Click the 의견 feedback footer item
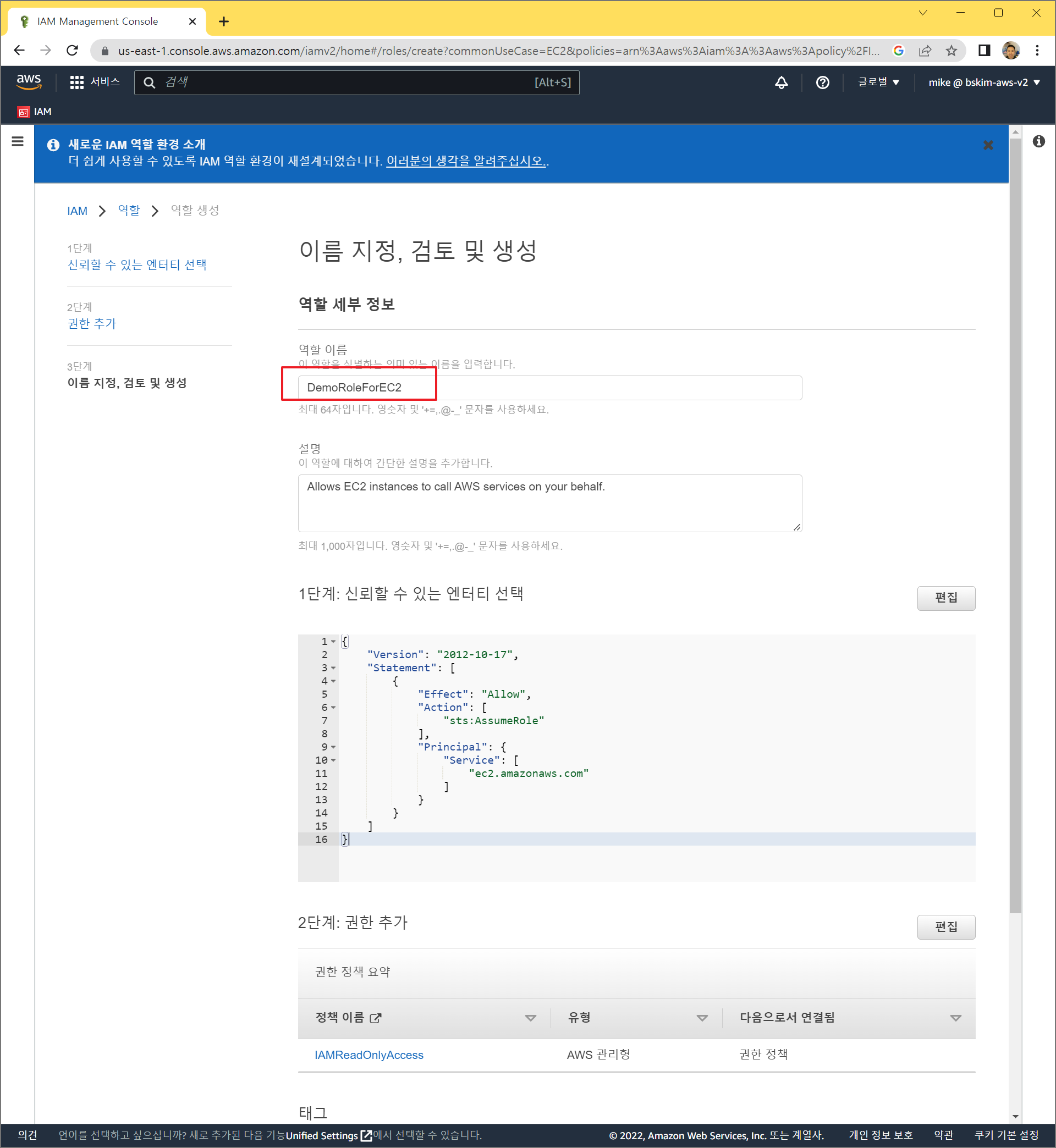This screenshot has width=1056, height=1148. pyautogui.click(x=28, y=1135)
